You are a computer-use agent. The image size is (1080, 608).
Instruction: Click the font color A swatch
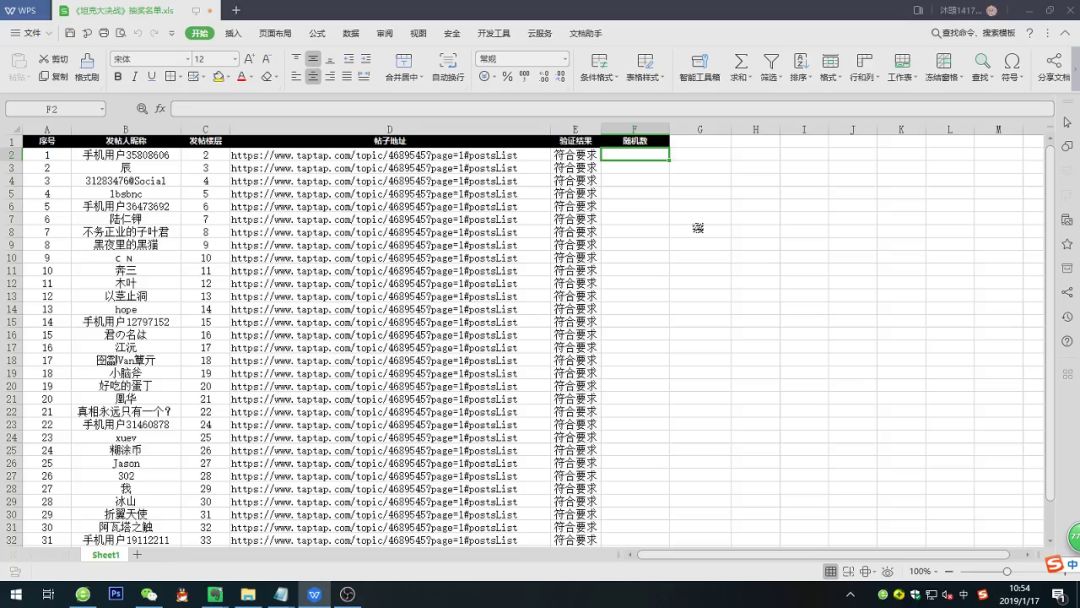click(241, 76)
